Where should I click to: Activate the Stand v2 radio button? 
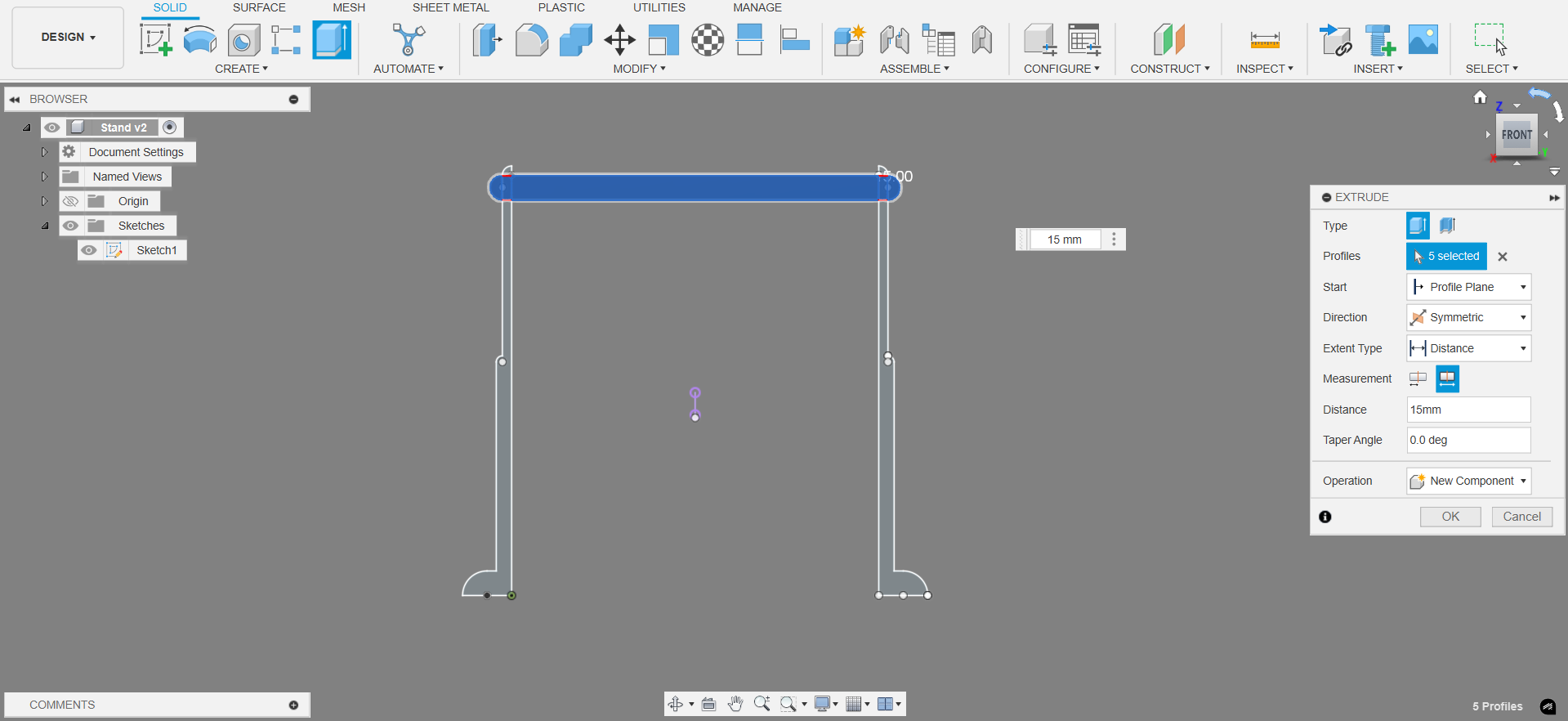click(169, 128)
